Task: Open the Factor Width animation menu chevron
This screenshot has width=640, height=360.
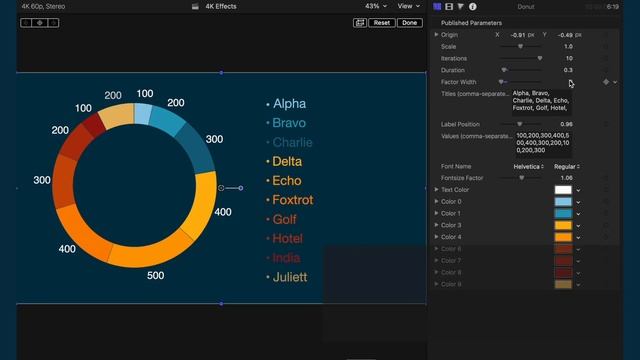Action: point(615,82)
